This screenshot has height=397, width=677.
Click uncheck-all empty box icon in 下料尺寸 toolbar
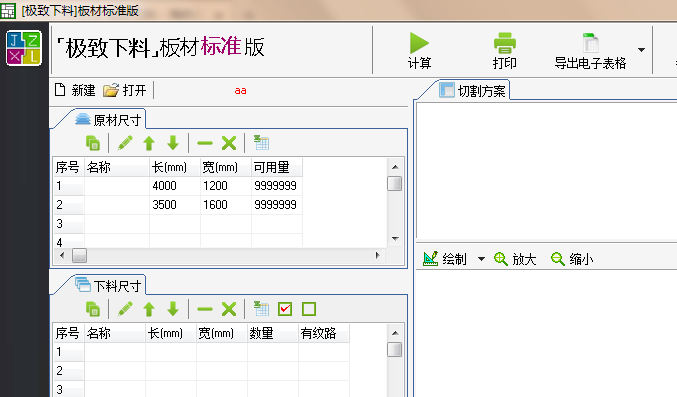pyautogui.click(x=309, y=309)
